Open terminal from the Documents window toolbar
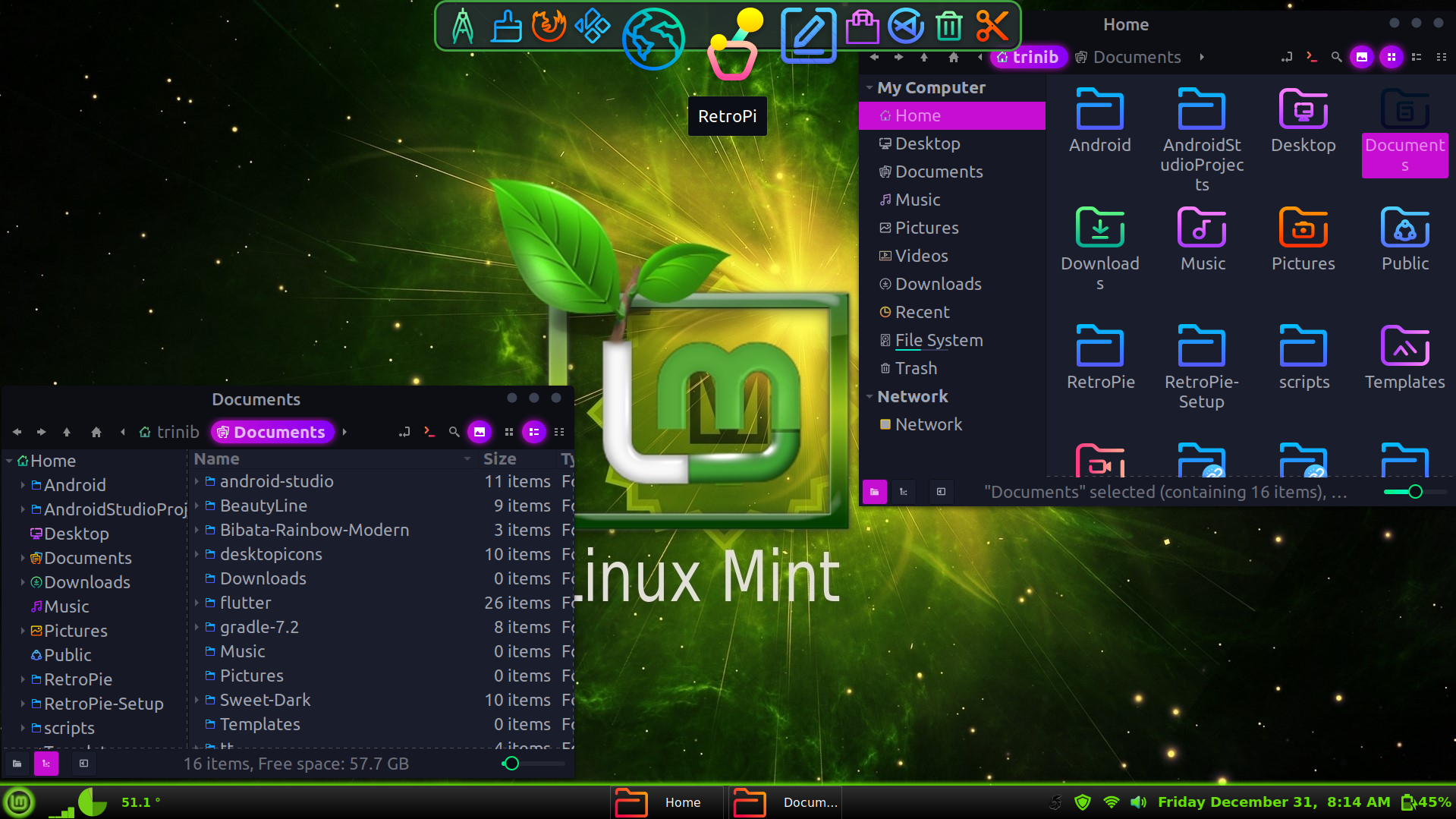This screenshot has height=819, width=1456. (x=429, y=432)
